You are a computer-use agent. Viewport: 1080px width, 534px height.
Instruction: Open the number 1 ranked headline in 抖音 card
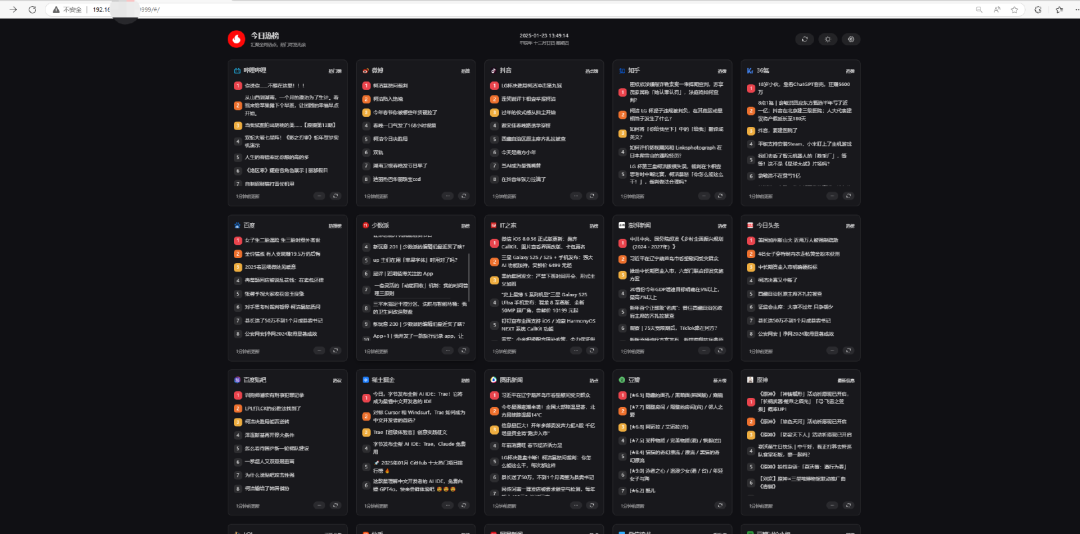[531, 85]
